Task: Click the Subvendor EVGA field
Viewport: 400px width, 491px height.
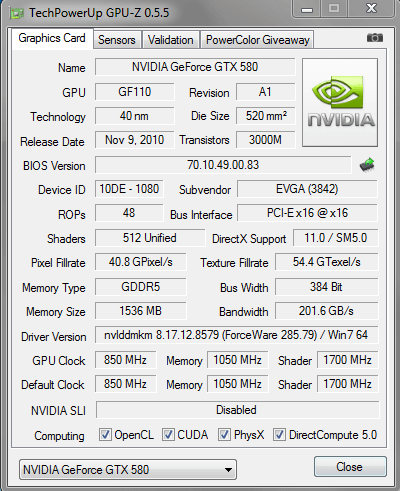Action: pos(307,189)
